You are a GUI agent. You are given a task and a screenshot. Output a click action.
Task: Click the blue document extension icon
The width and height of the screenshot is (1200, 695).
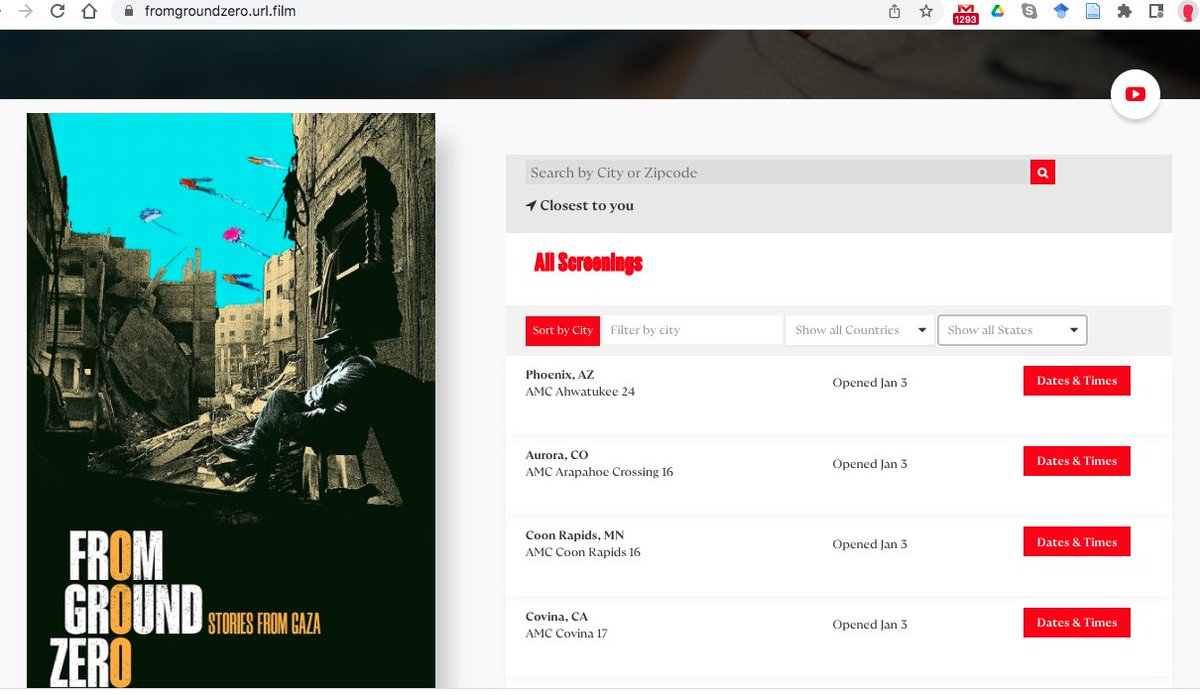1093,12
